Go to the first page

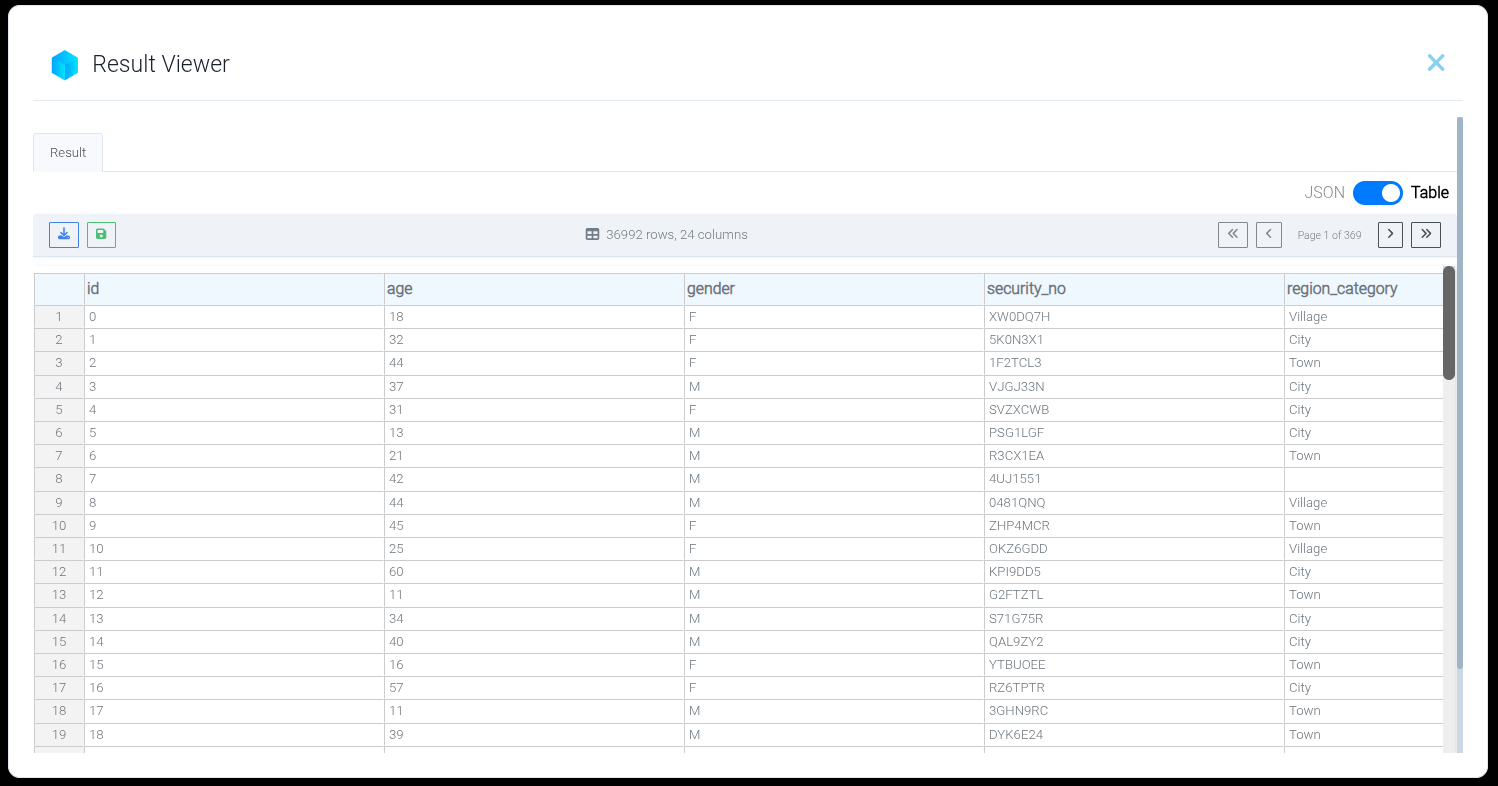pos(1232,235)
